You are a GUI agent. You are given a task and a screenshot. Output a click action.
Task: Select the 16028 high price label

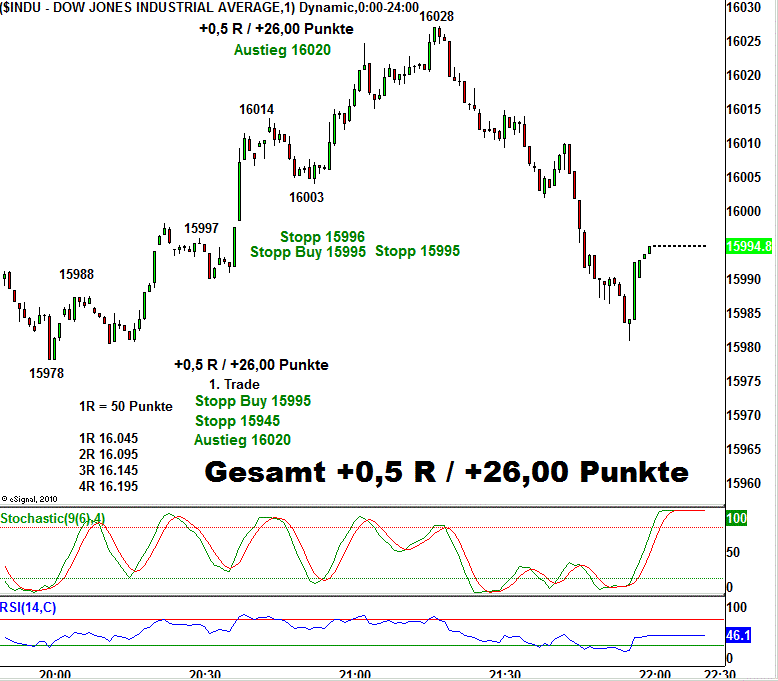coord(436,16)
